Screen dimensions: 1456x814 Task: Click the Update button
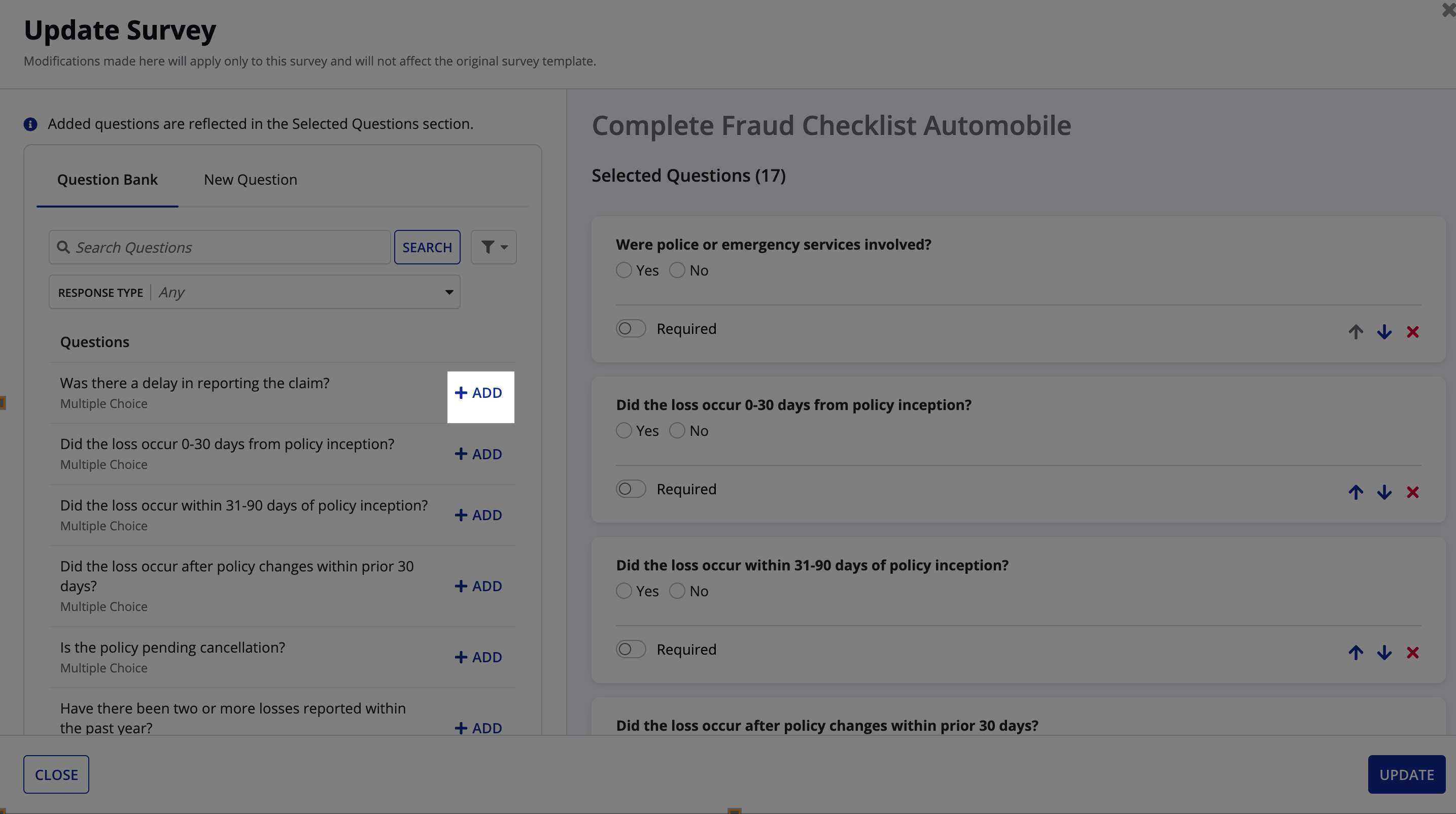1407,774
